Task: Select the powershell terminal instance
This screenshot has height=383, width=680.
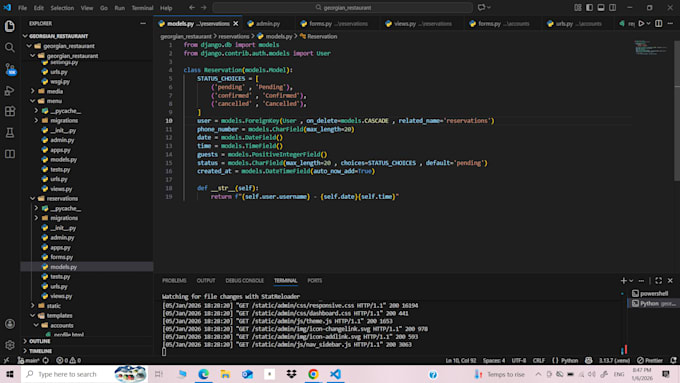Action: (654, 293)
